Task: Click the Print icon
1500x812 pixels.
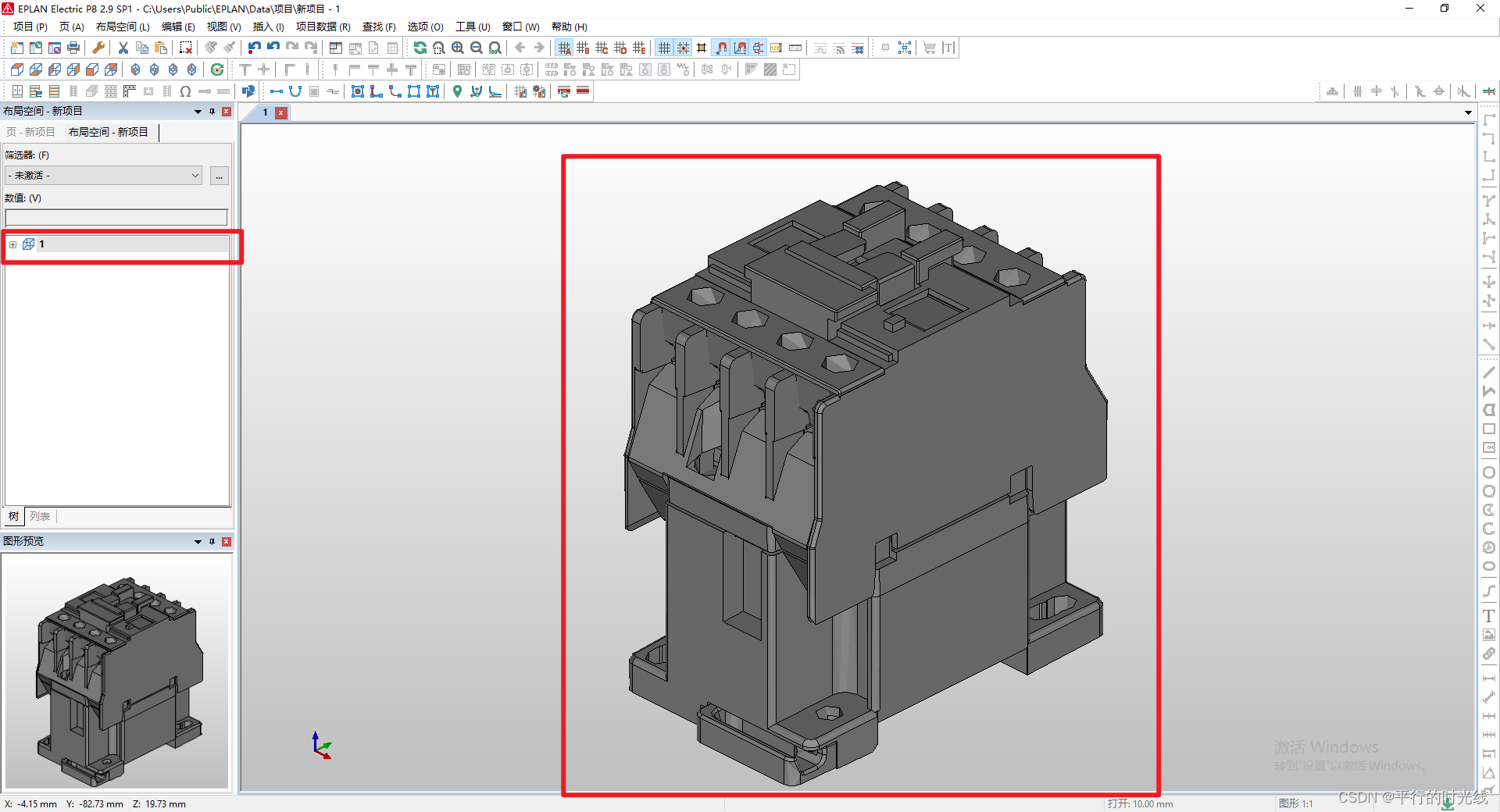Action: [x=73, y=48]
